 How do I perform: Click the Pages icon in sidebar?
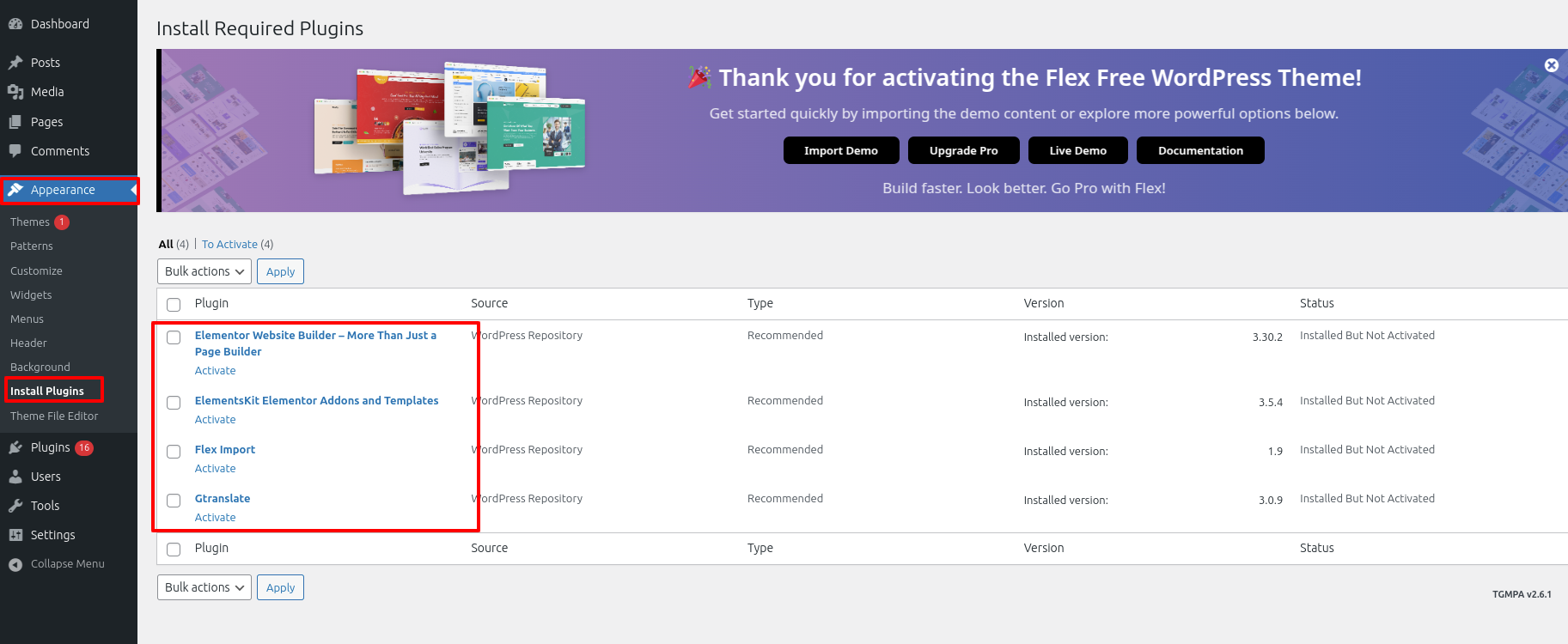(15, 122)
